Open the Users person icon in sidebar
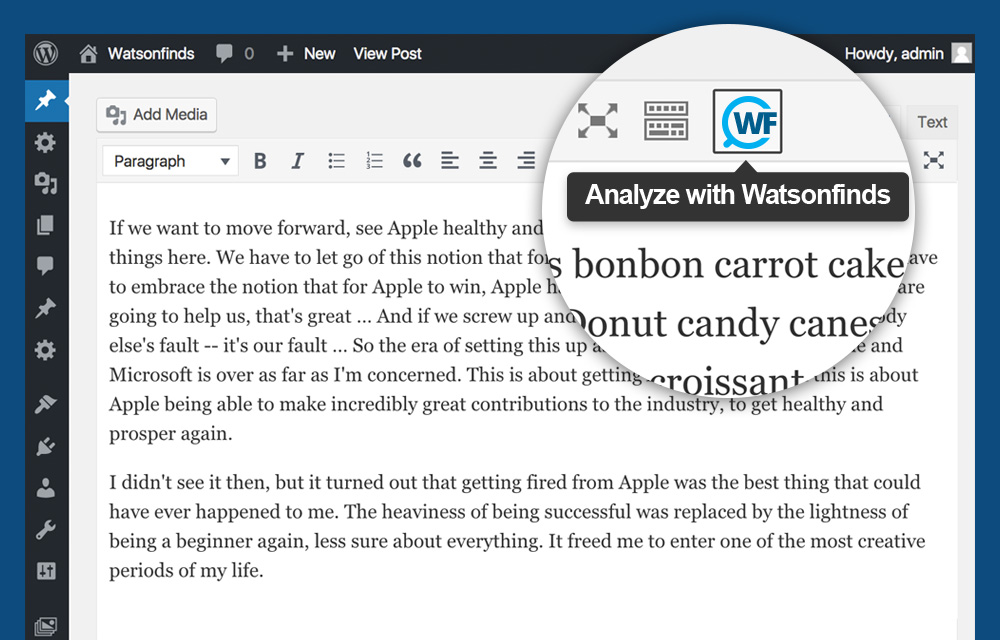The width and height of the screenshot is (1000, 640). [x=46, y=488]
